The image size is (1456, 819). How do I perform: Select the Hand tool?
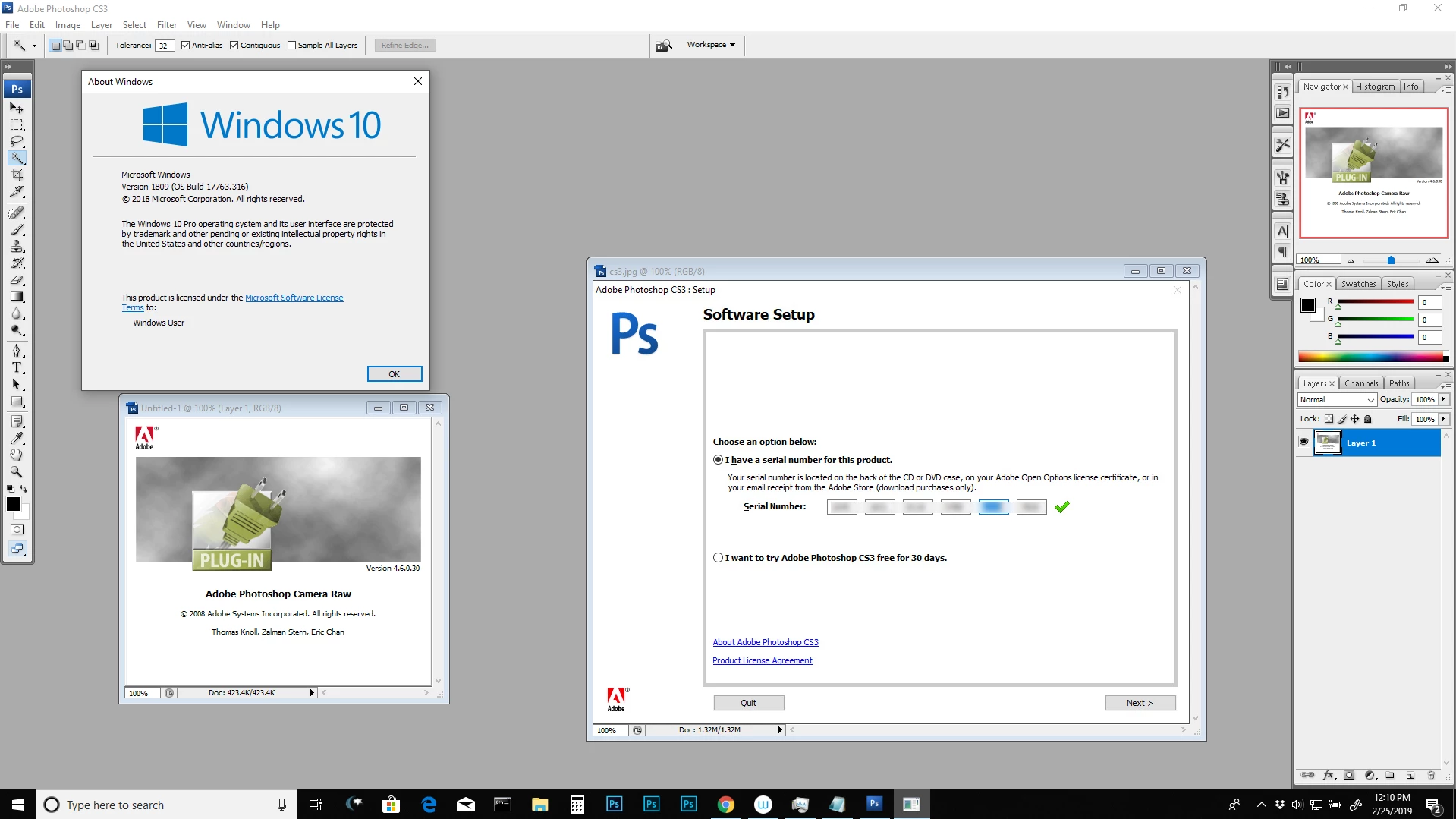tap(17, 455)
